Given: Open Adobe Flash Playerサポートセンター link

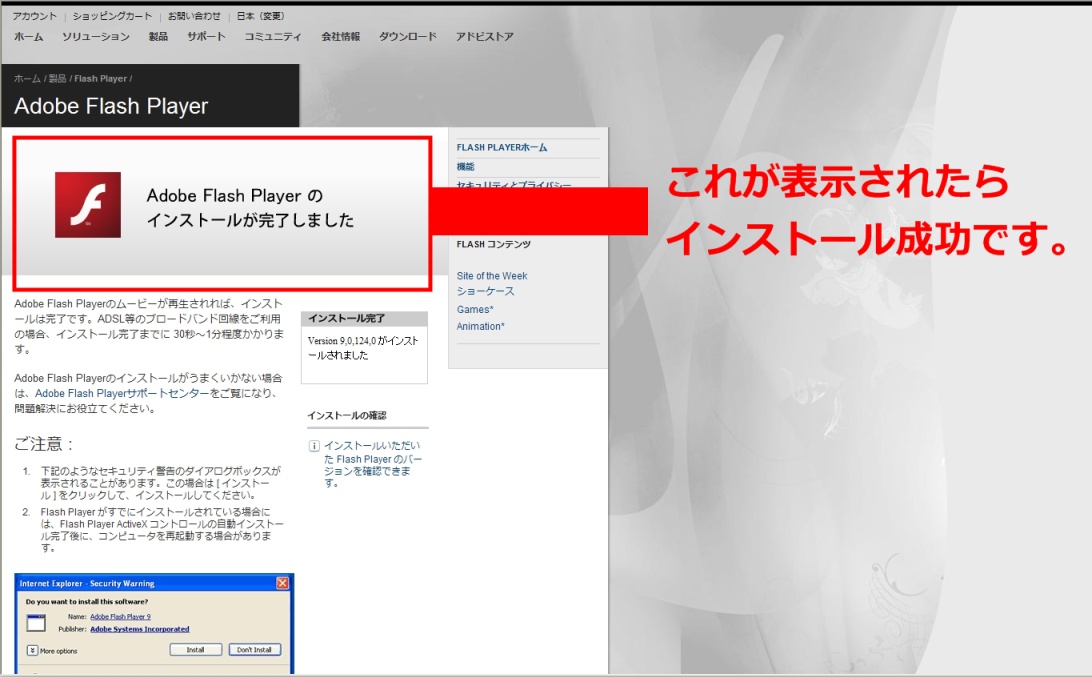Looking at the screenshot, I should pos(122,393).
